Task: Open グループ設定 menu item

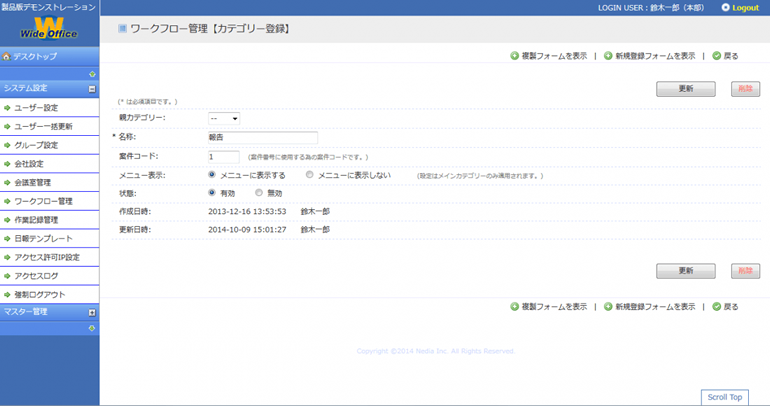Action: [x=49, y=145]
